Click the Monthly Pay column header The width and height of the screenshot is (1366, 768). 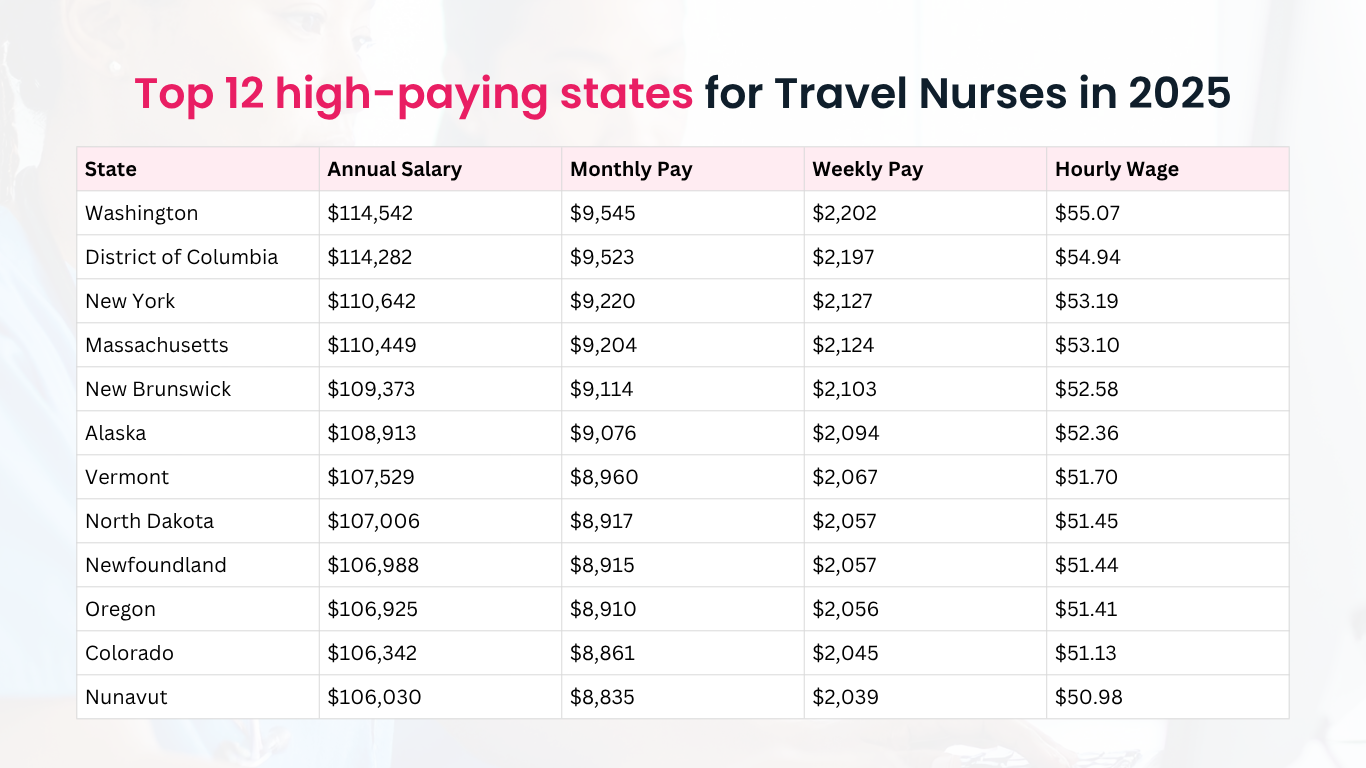click(631, 169)
